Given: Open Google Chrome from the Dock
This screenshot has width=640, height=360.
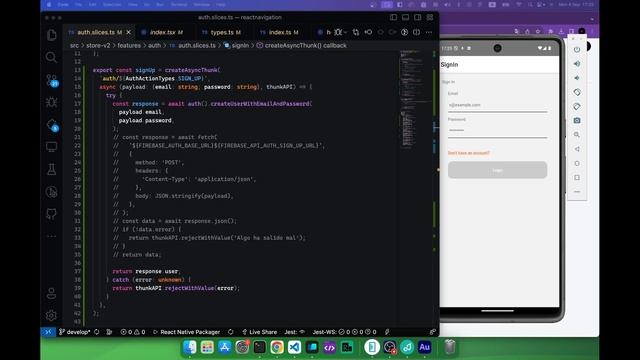Looking at the screenshot, I should (x=277, y=347).
